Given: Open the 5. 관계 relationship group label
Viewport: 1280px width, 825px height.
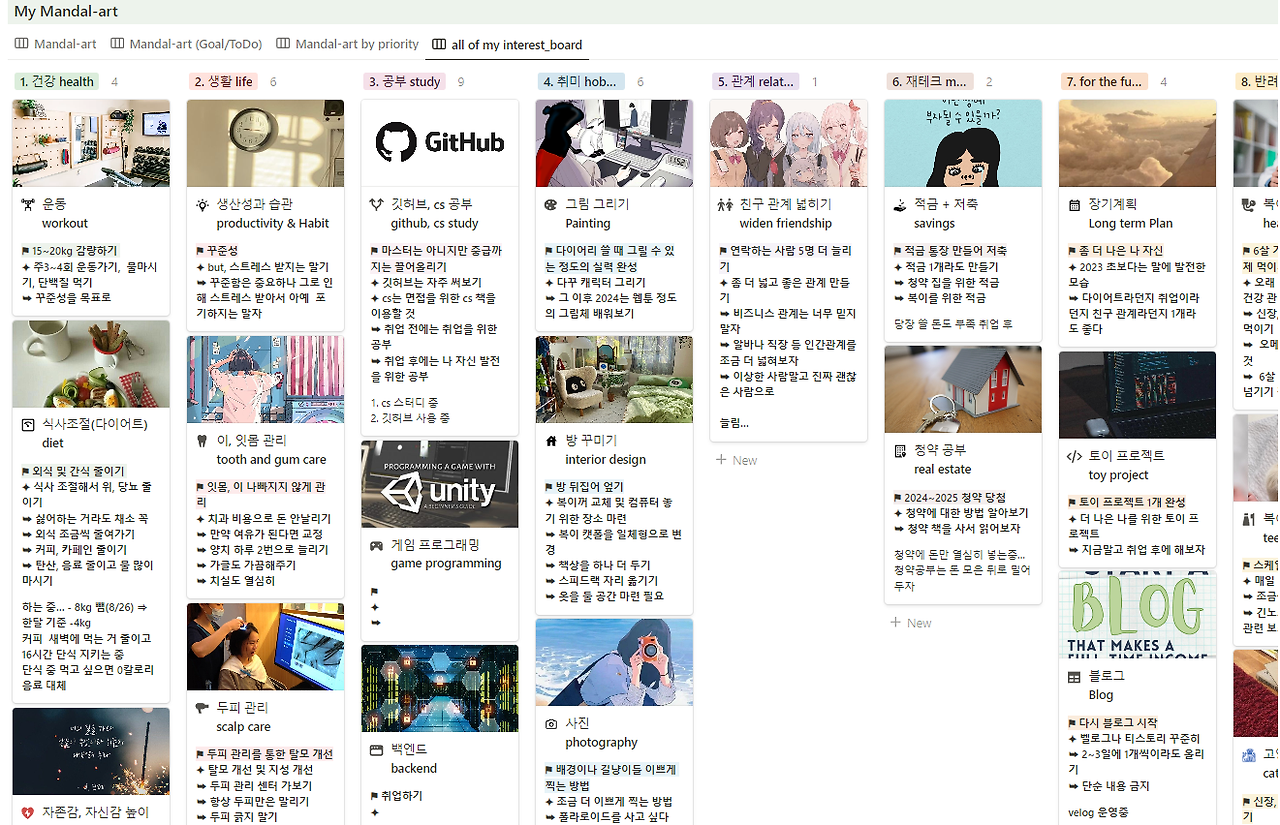Looking at the screenshot, I should coord(755,82).
